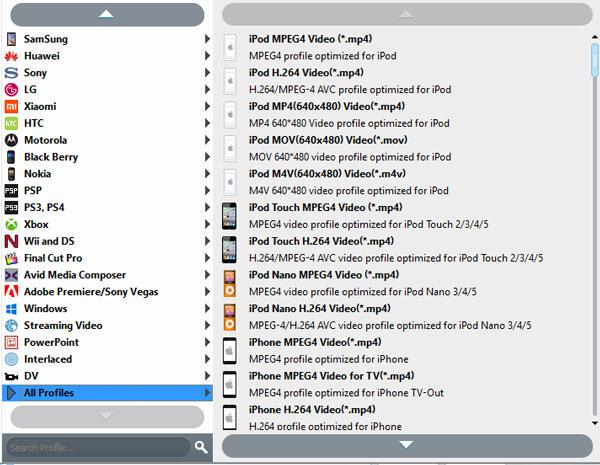Viewport: 600px width, 465px height.
Task: Click the profile list bottom down arrow button
Action: point(407,445)
